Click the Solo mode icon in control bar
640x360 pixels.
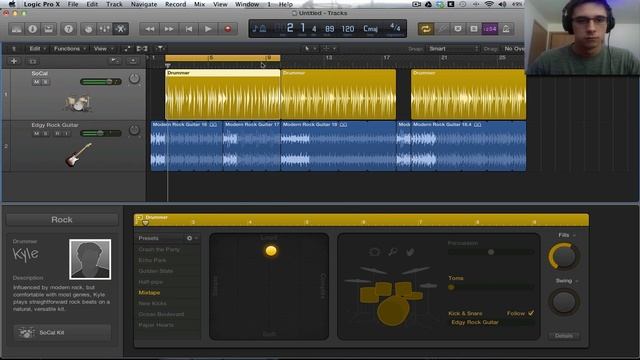pos(474,29)
